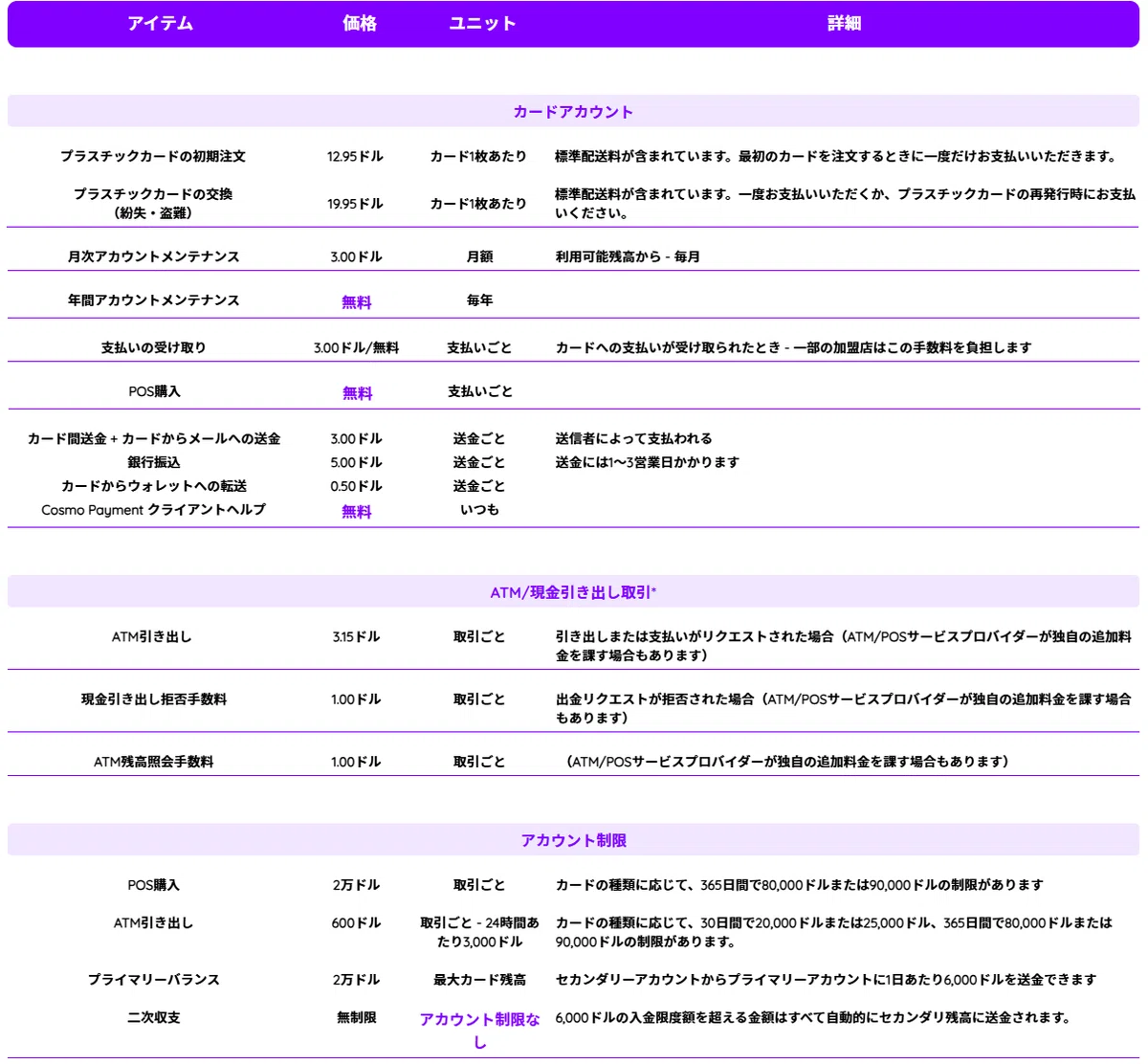Click the 19.95ドル price
The width and height of the screenshot is (1148, 1064).
tap(355, 204)
